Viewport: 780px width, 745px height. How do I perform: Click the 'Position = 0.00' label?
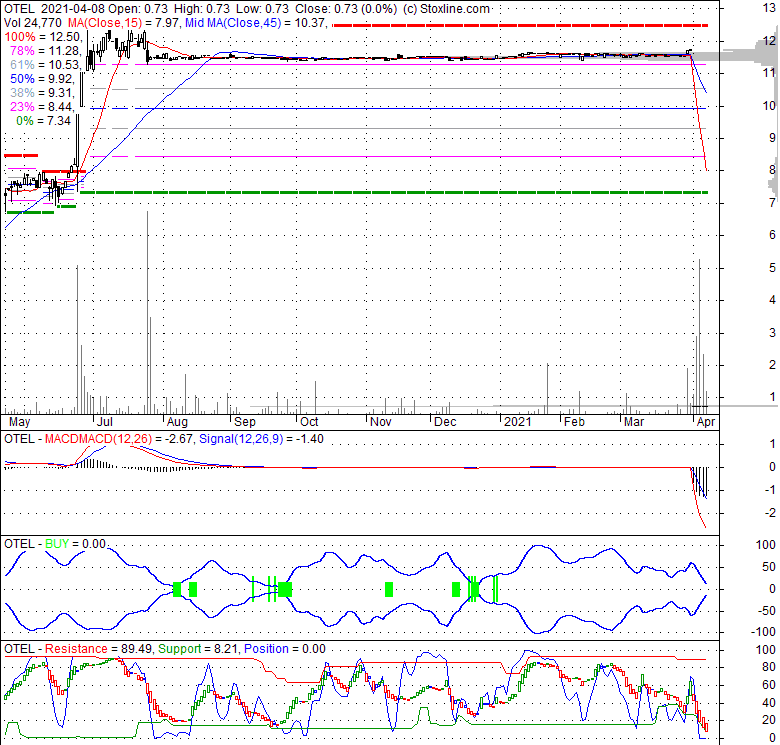point(285,649)
